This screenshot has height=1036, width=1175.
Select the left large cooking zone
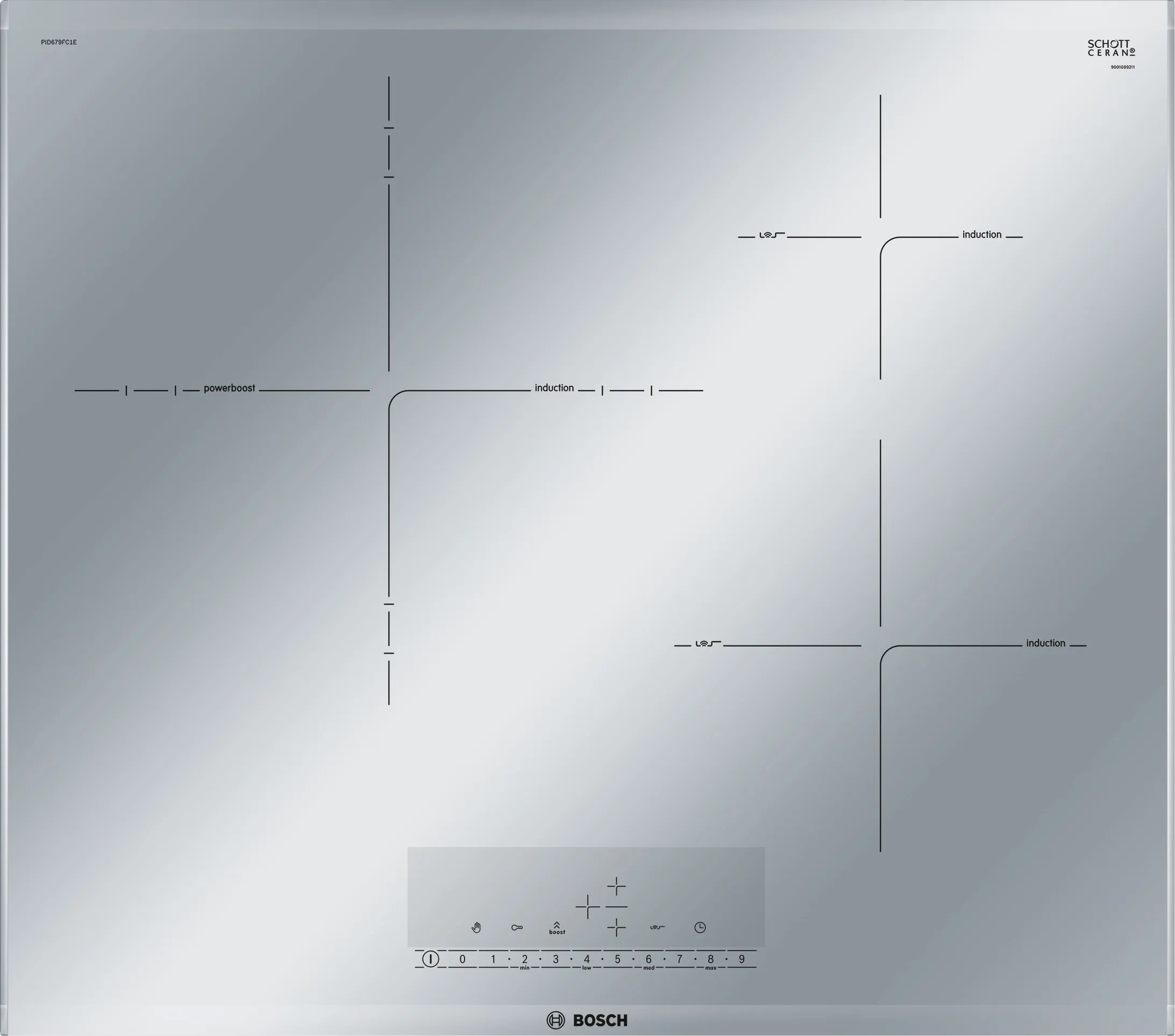pyautogui.click(x=587, y=907)
